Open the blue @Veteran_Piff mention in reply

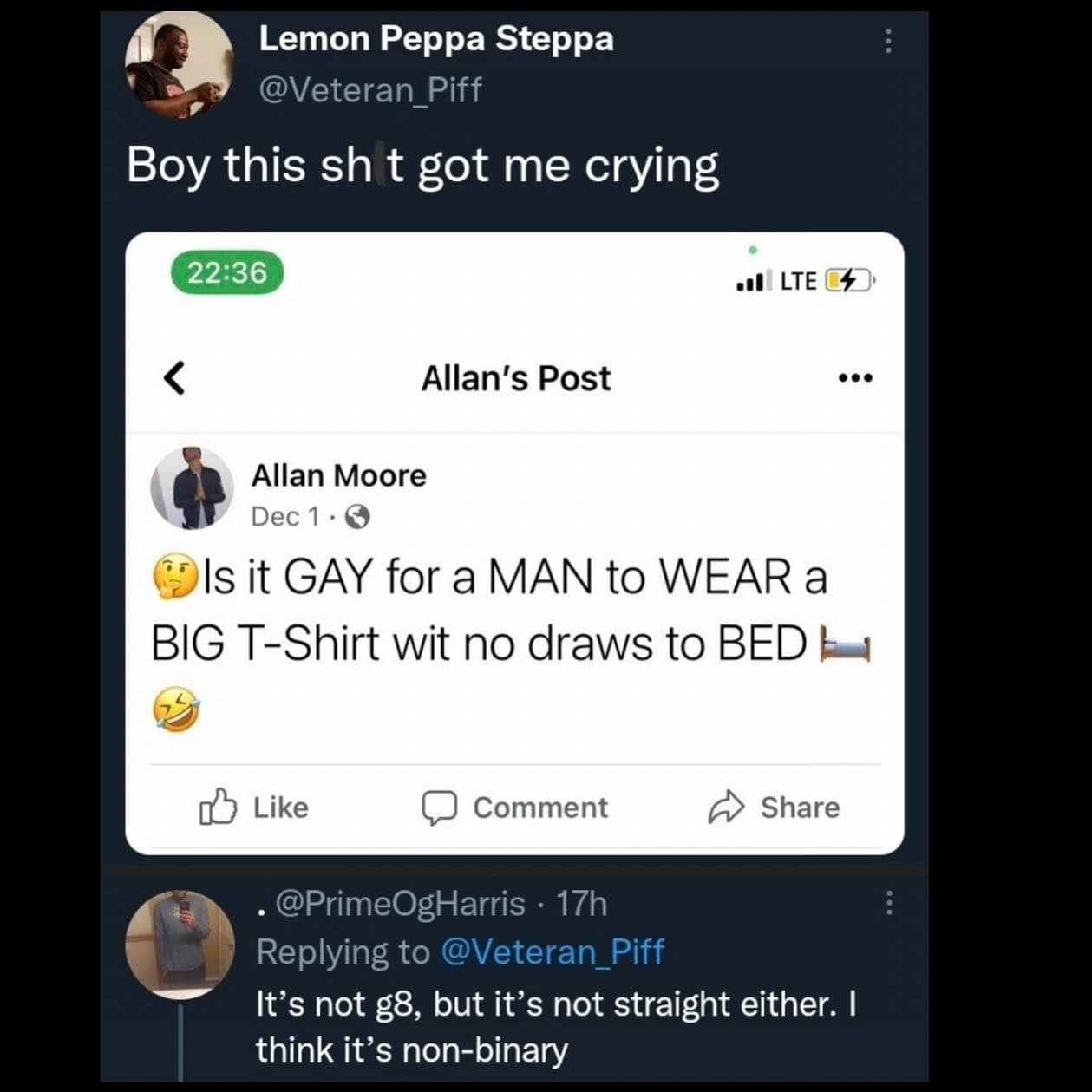(x=553, y=951)
